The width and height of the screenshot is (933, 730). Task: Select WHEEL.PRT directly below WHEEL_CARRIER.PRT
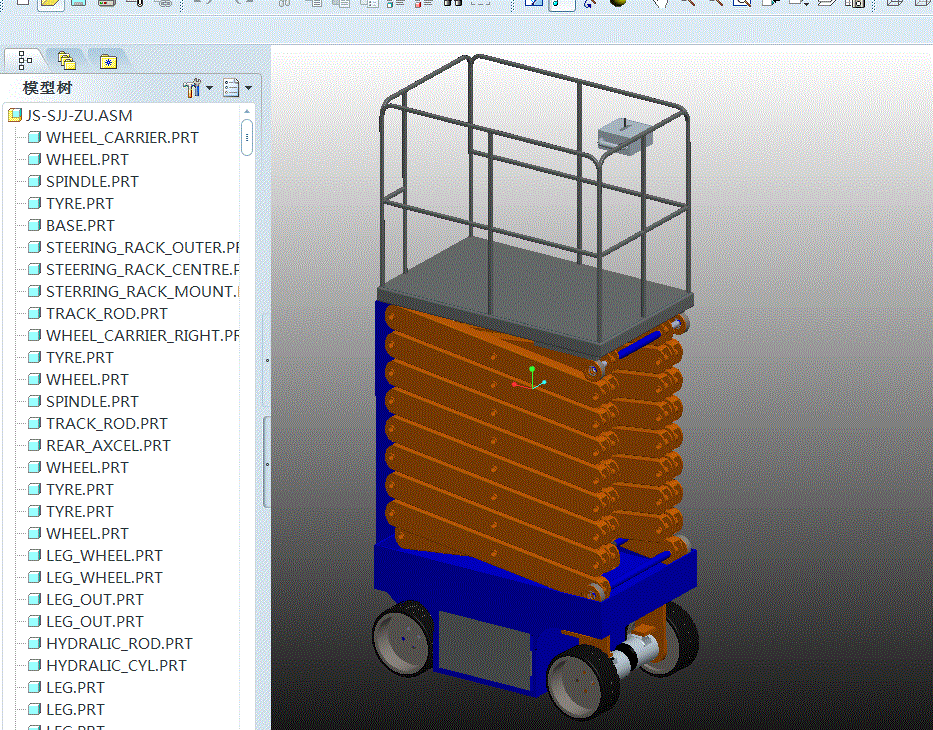[x=78, y=159]
